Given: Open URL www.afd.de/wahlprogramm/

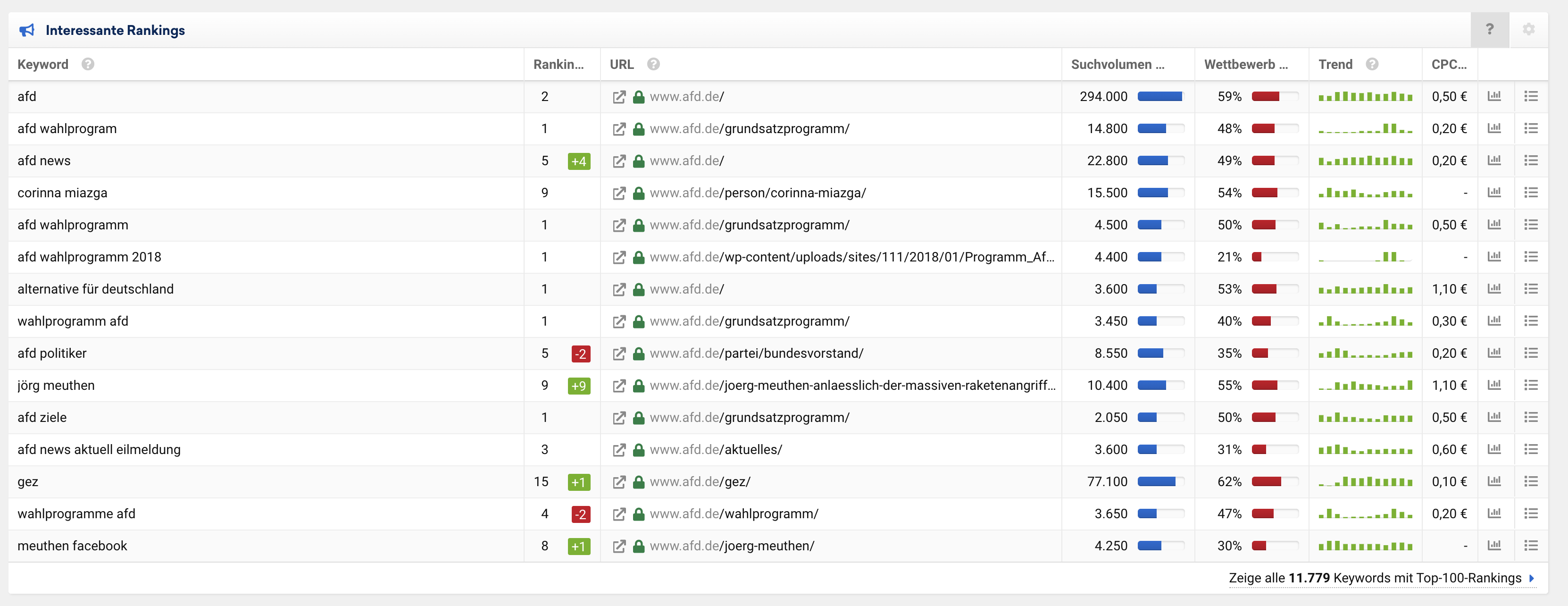Looking at the screenshot, I should click(734, 513).
